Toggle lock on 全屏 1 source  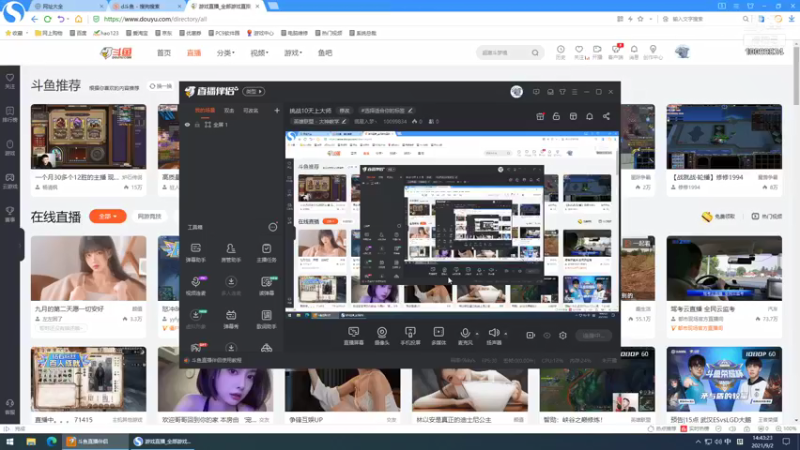click(197, 124)
